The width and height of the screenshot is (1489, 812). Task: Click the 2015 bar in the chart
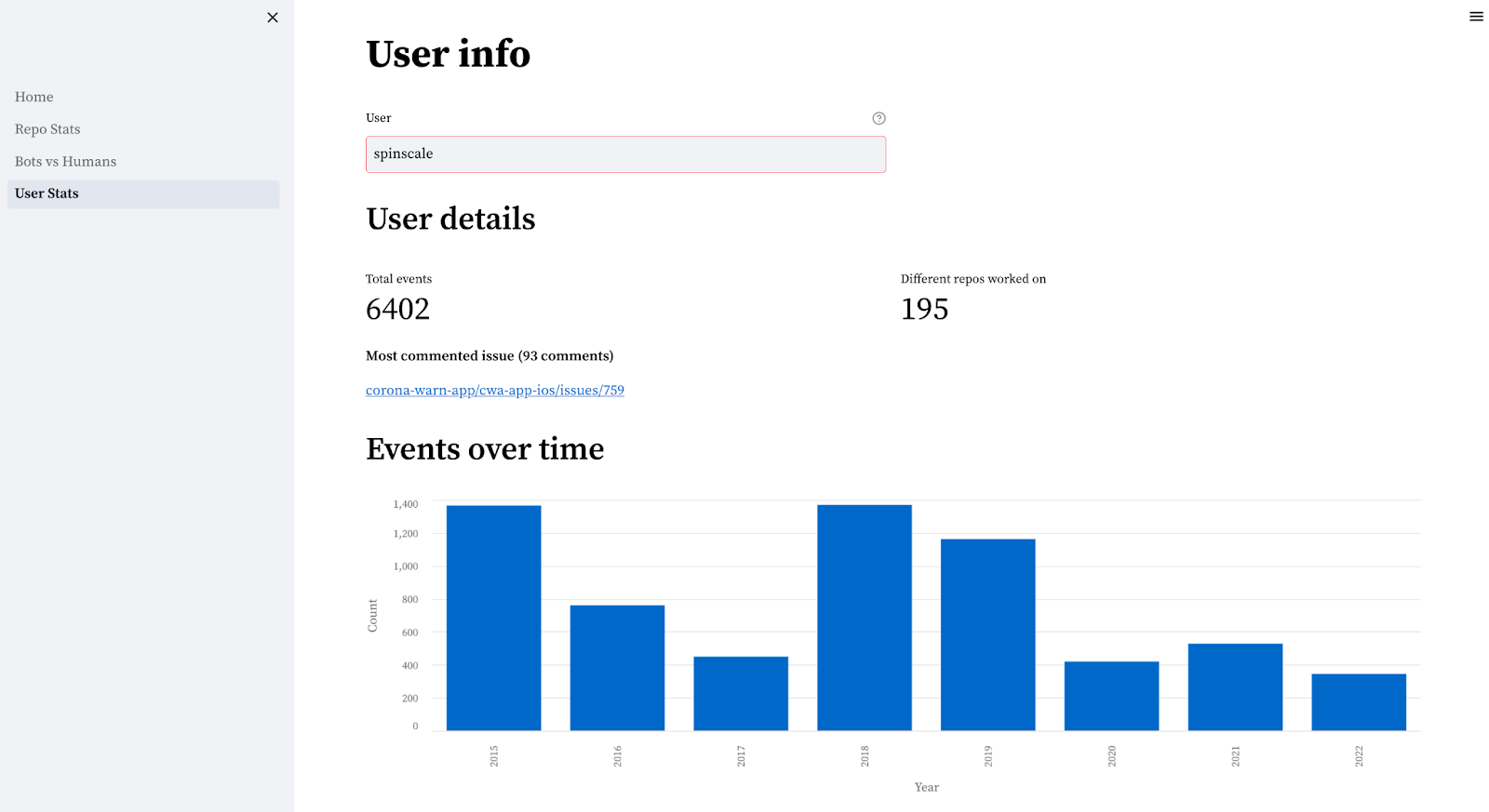coord(493,618)
